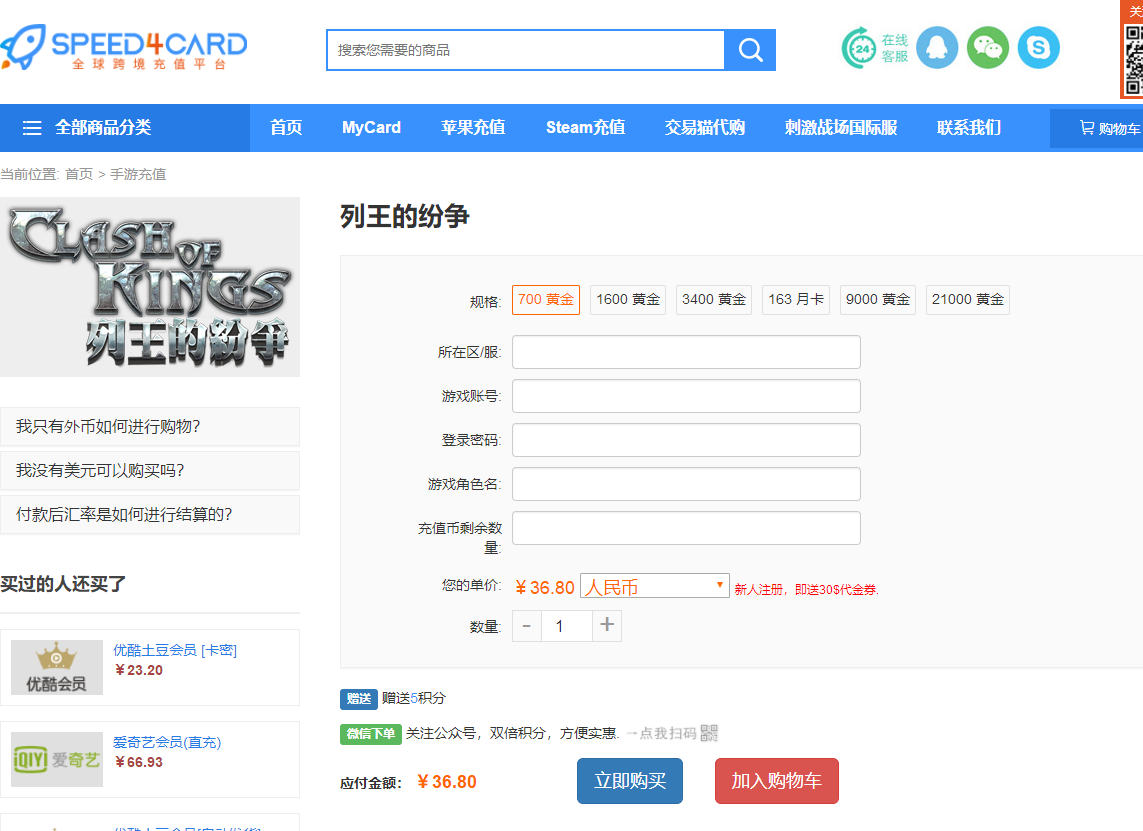Open 爱奇艺会员(直充) product link

click(167, 742)
